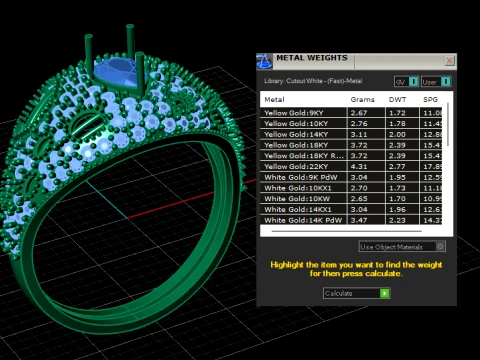Click the 1.95 DWT value
Screen dimensions: 480x360
(x=397, y=177)
